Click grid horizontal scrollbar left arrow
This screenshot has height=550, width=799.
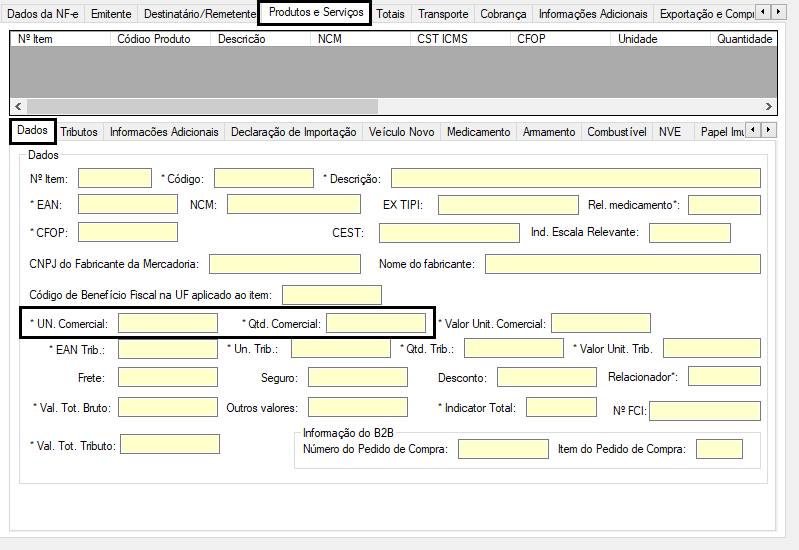pos(18,107)
